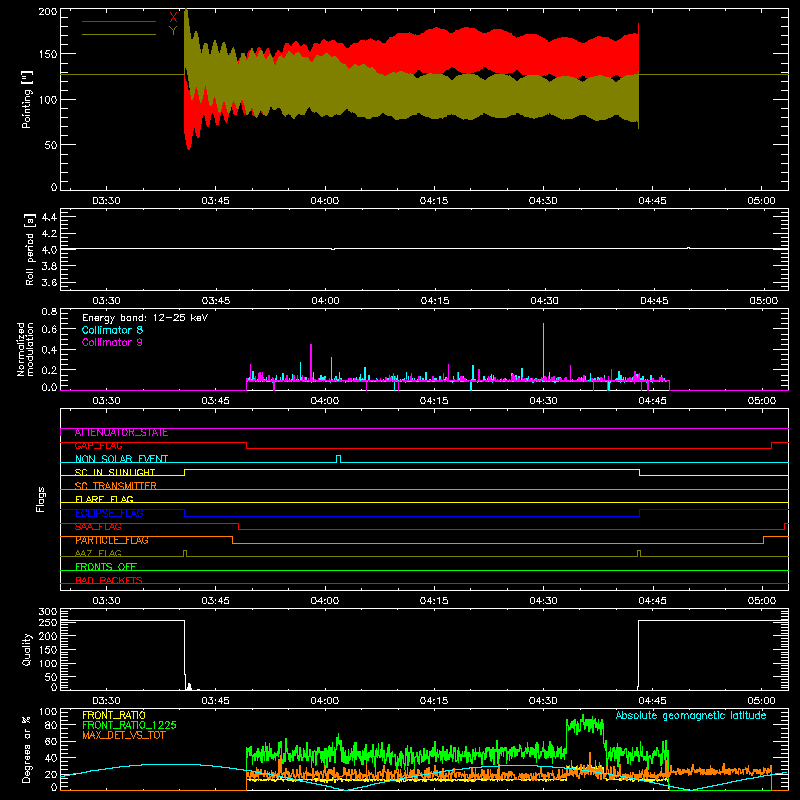Click the MAX_DET_VS_TOT legend entry
This screenshot has height=800, width=800.
point(124,735)
